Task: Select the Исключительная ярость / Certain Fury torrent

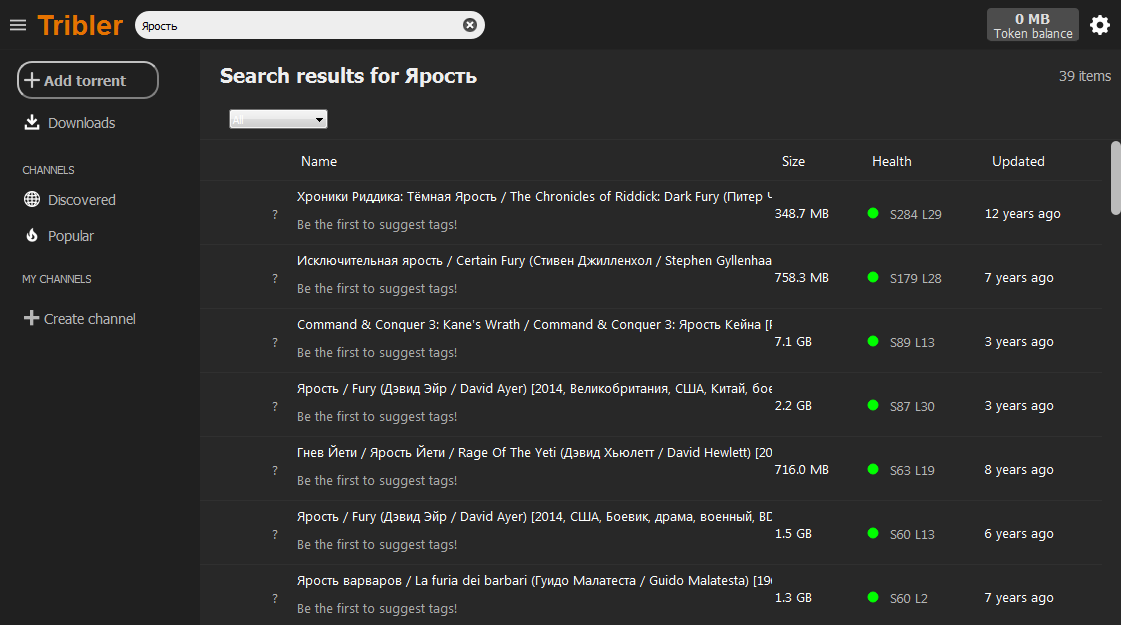Action: (534, 261)
